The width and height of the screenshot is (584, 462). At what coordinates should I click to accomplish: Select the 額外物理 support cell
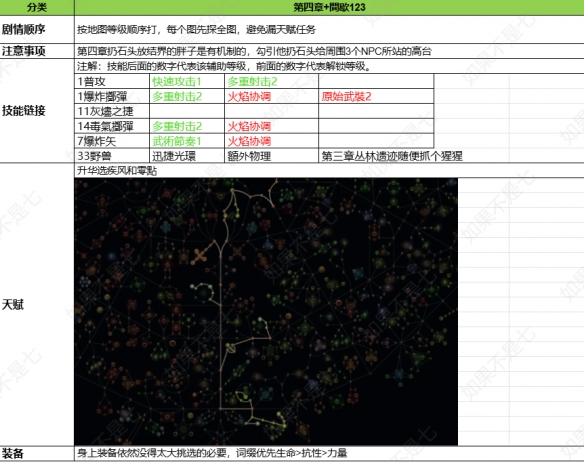(272, 155)
